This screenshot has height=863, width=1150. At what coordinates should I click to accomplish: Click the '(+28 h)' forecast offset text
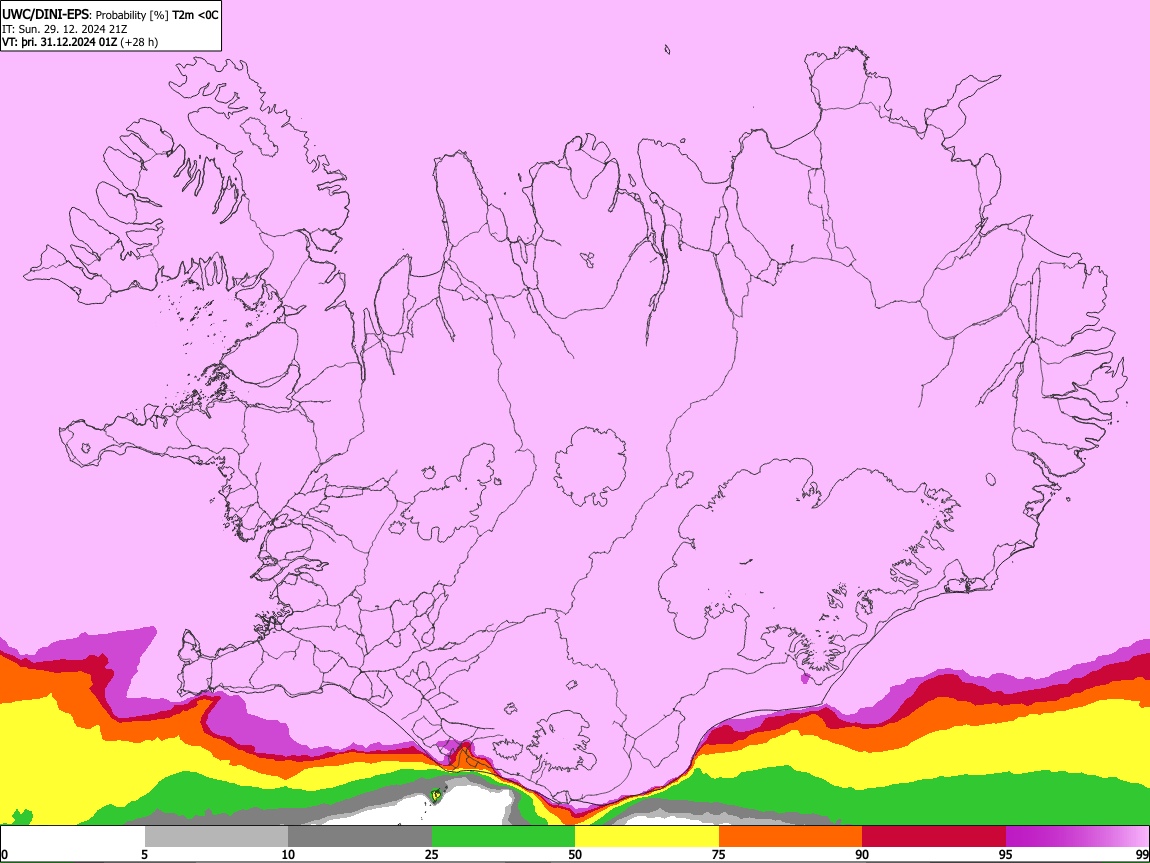(x=139, y=42)
